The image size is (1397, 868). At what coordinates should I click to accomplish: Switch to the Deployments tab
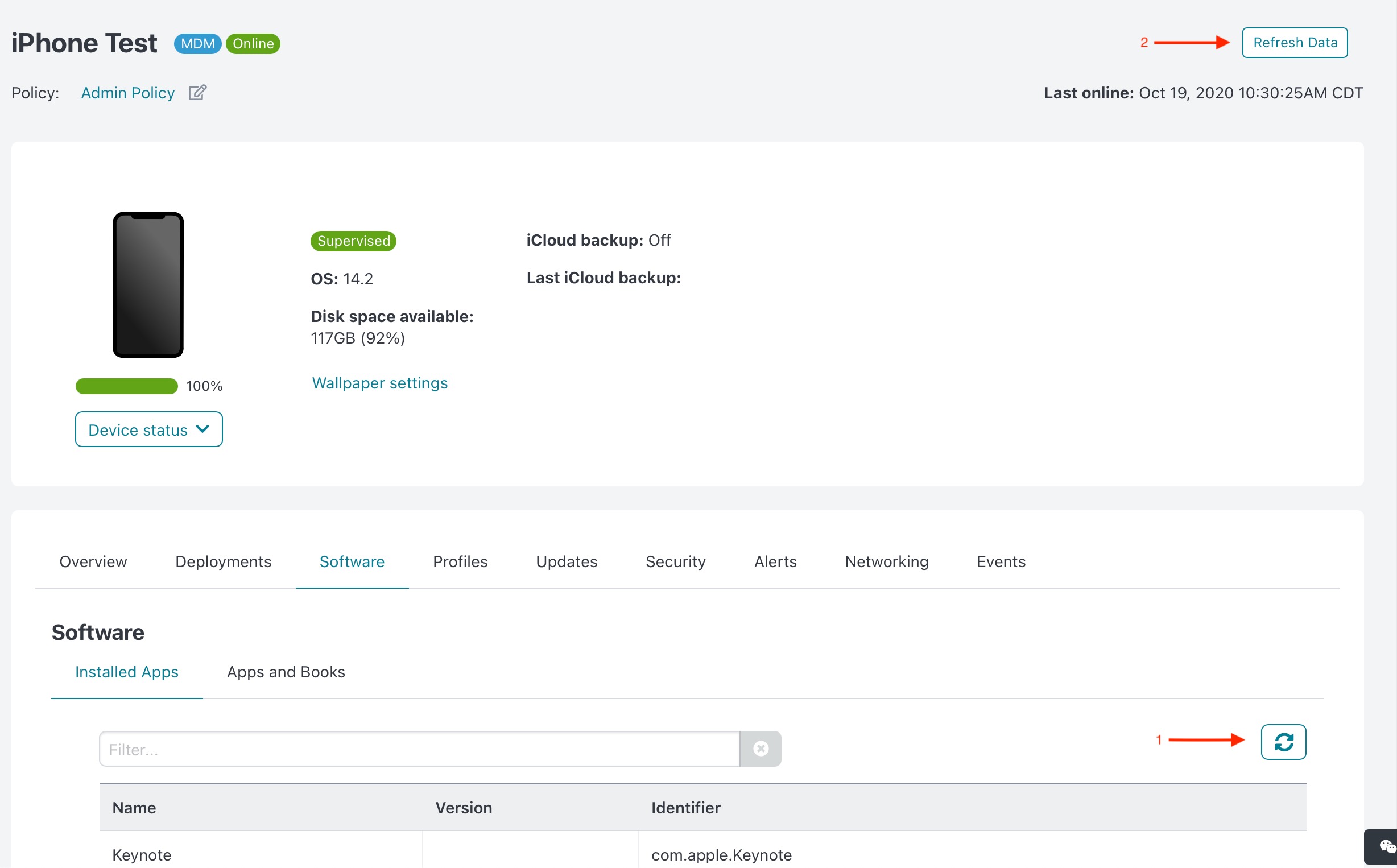[x=224, y=561]
